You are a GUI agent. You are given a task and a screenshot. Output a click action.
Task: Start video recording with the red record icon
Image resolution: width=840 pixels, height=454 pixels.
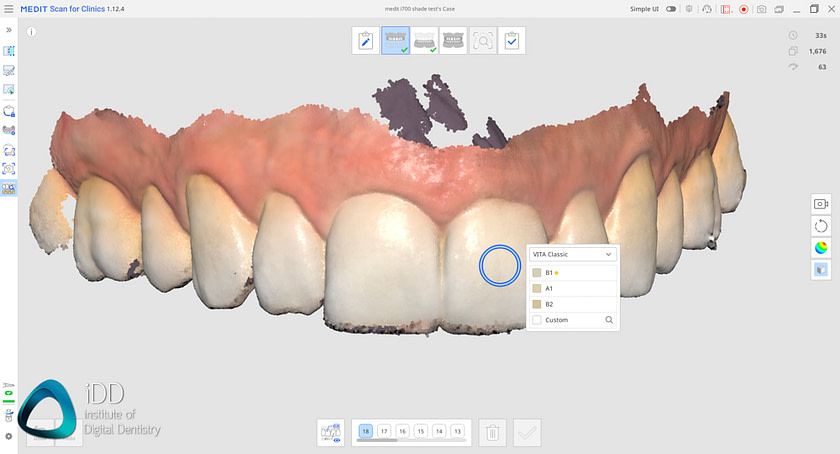coord(743,9)
